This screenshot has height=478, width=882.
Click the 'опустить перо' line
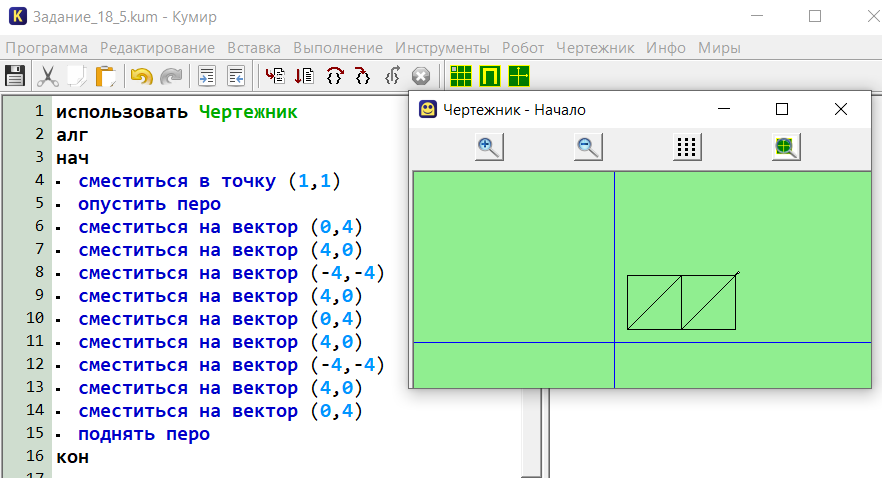pyautogui.click(x=150, y=204)
